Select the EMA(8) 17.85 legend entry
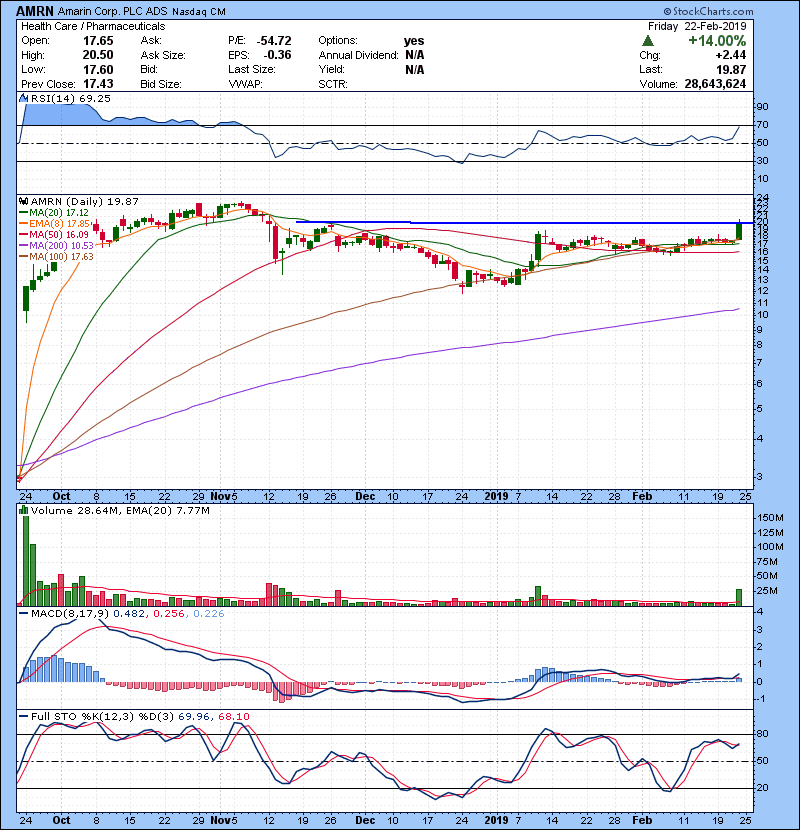Viewport: 800px width, 830px height. 55,224
